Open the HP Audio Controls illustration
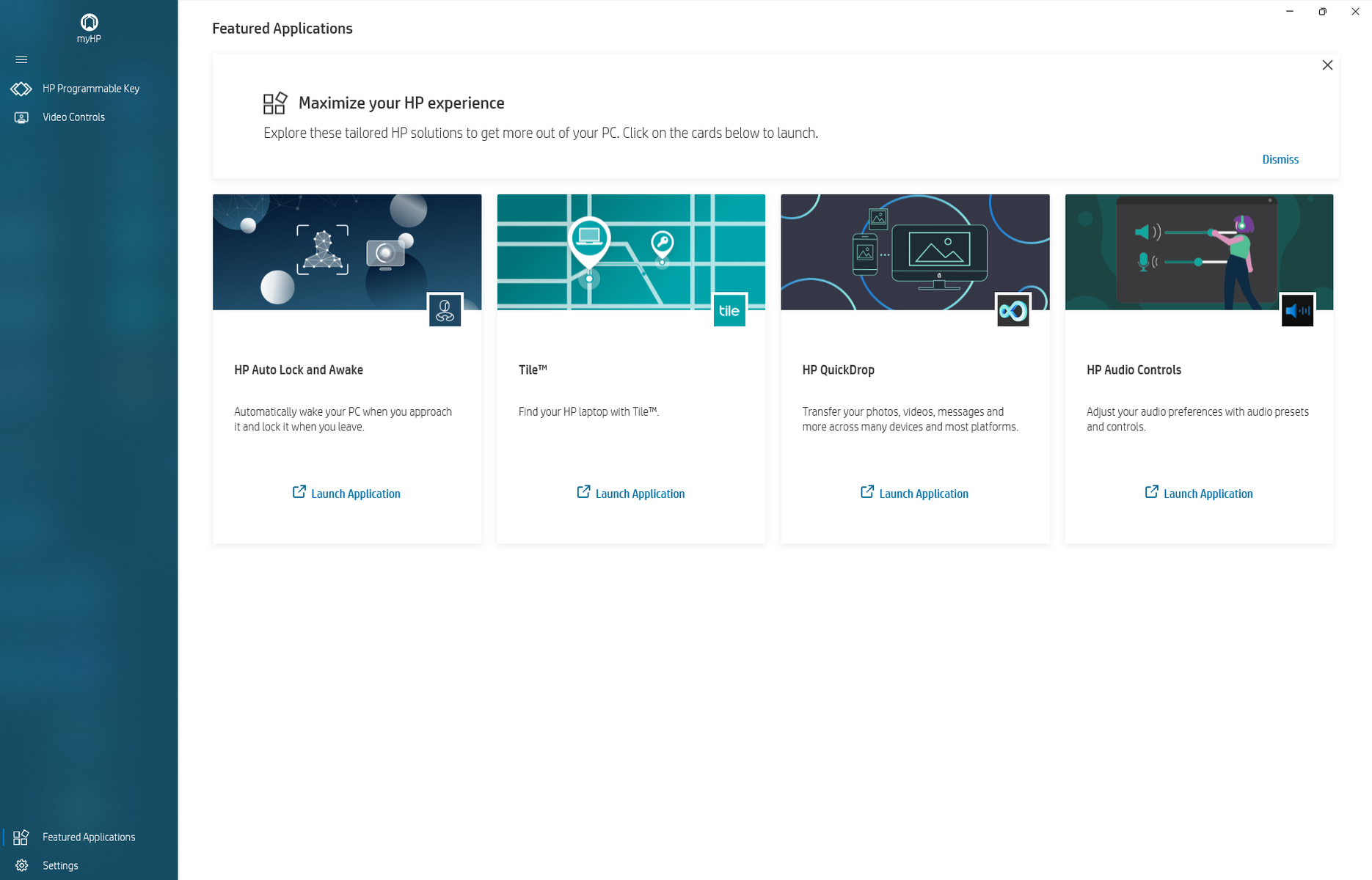1372x880 pixels. [x=1199, y=252]
